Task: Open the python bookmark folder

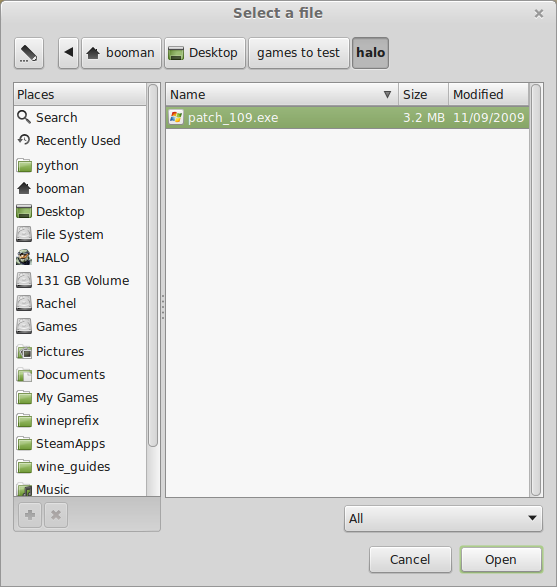Action: point(80,165)
